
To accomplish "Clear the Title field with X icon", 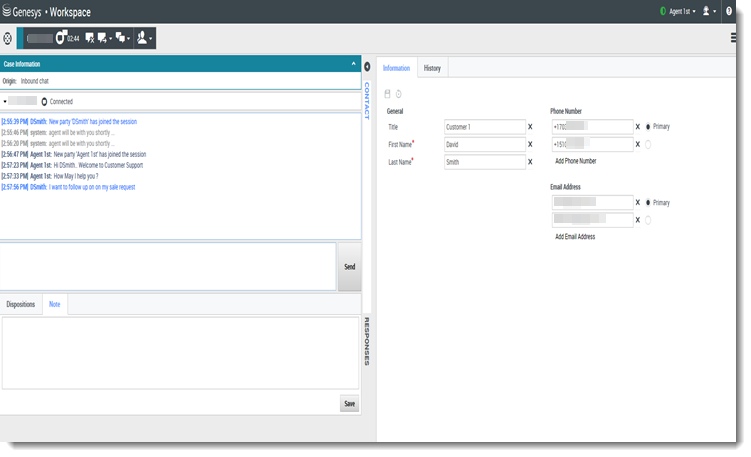I will pyautogui.click(x=530, y=127).
